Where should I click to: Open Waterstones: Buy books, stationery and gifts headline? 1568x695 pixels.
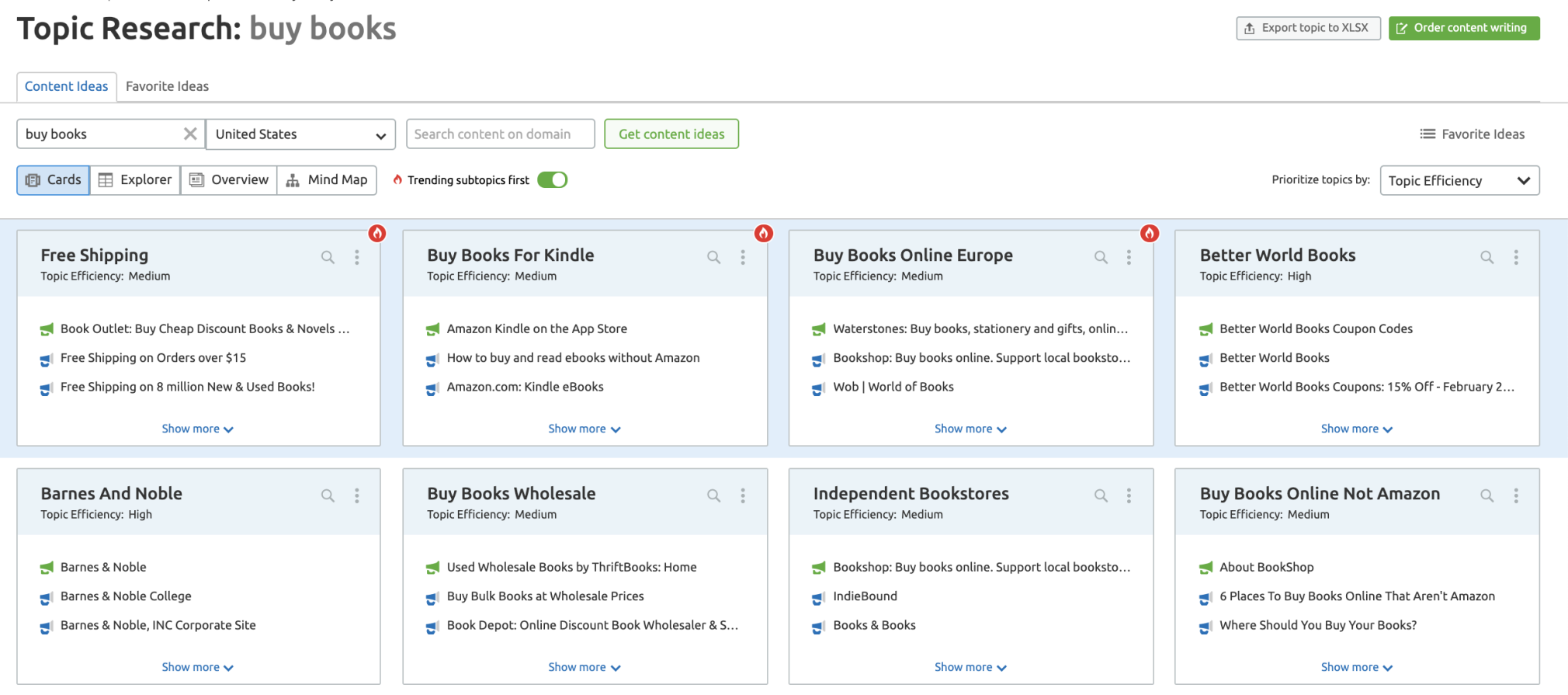coord(980,329)
